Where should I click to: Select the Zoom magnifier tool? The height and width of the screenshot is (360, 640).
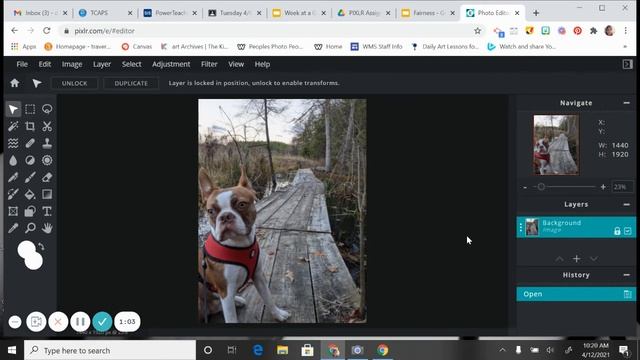click(30, 228)
